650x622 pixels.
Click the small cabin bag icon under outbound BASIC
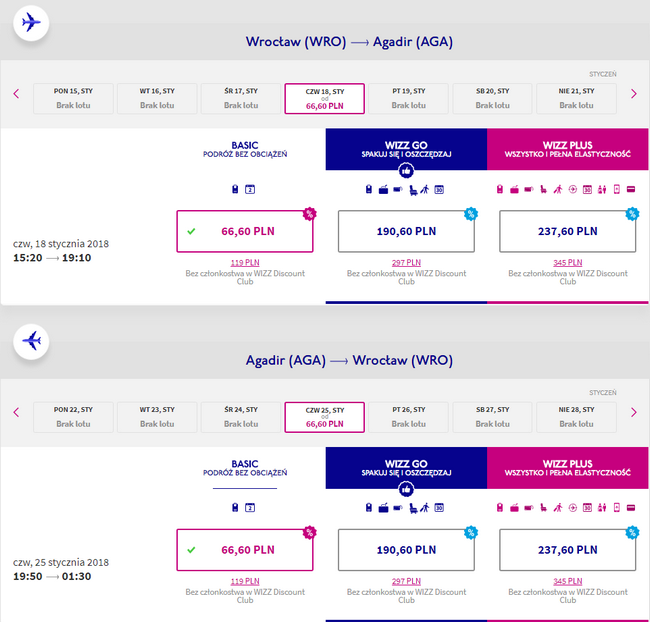click(x=235, y=190)
